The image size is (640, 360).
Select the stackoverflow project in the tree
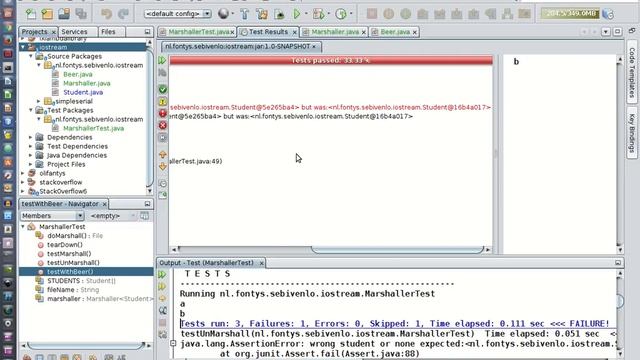coord(61,182)
